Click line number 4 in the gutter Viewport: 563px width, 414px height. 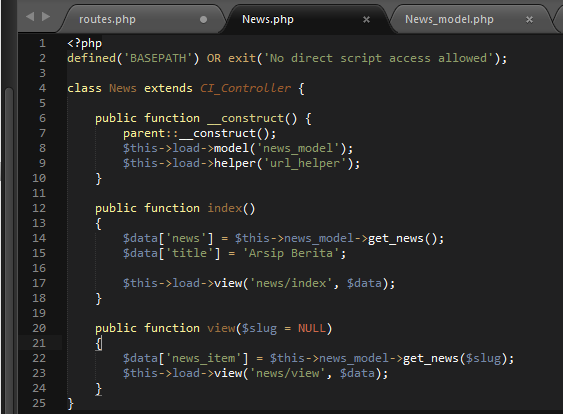[x=42, y=88]
